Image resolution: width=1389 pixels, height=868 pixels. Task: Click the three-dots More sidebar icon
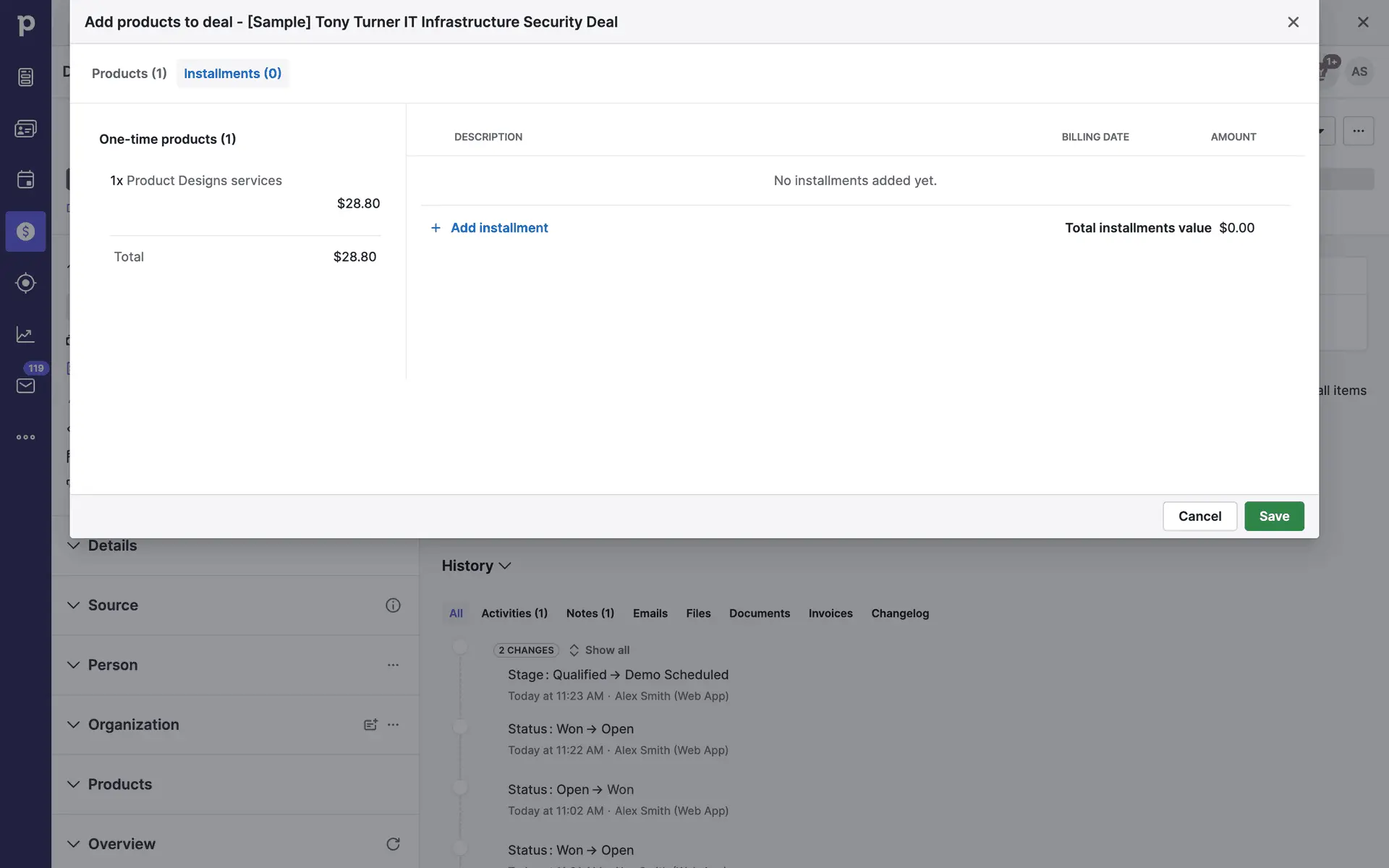[25, 437]
